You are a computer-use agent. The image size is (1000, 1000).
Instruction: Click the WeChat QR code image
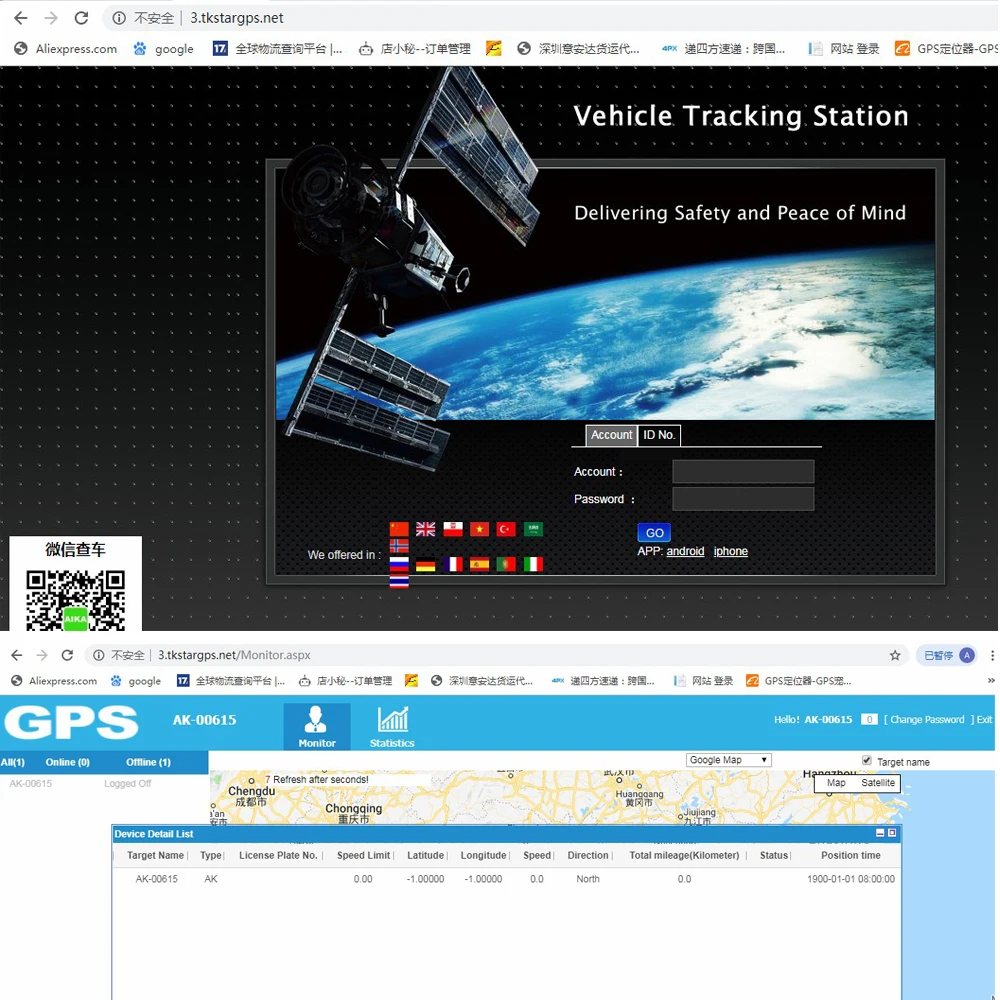pyautogui.click(x=75, y=599)
